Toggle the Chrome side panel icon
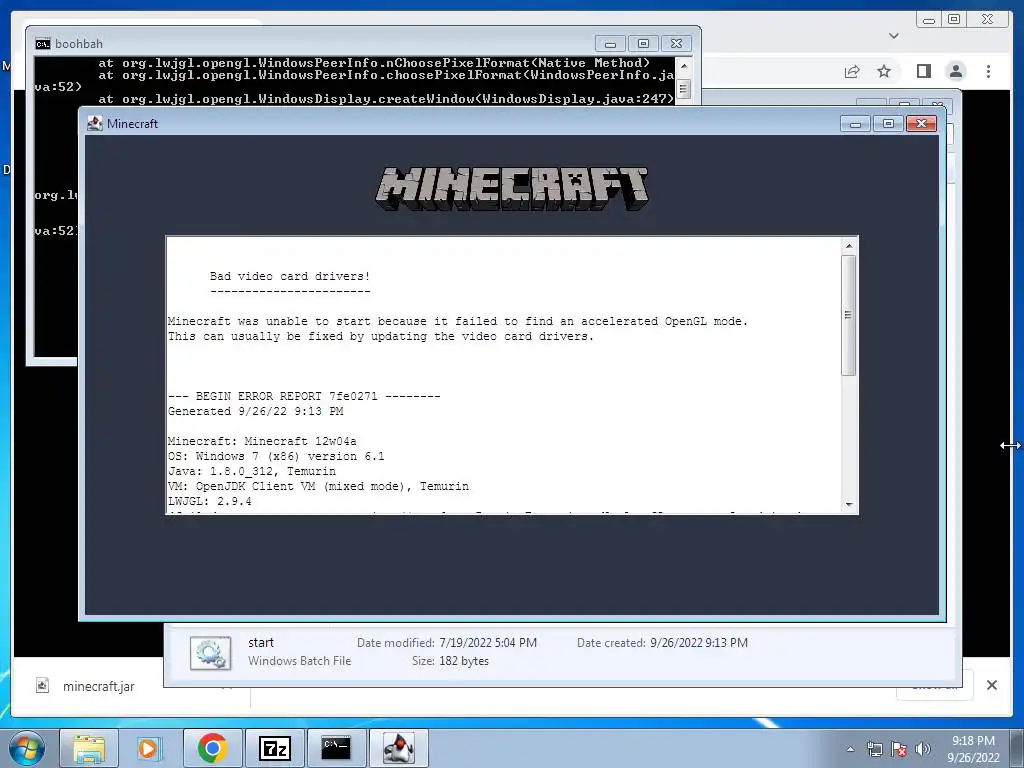The height and width of the screenshot is (768, 1024). point(923,71)
